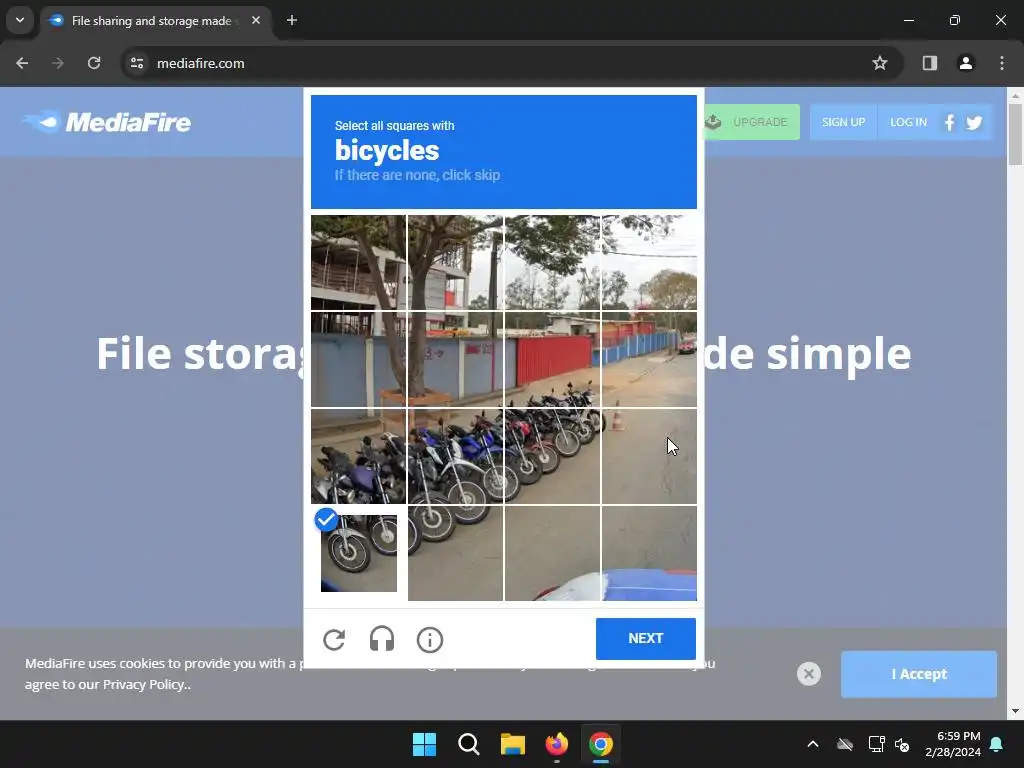Image resolution: width=1024 pixels, height=768 pixels.
Task: Log in with Twitter icon
Action: click(x=974, y=123)
